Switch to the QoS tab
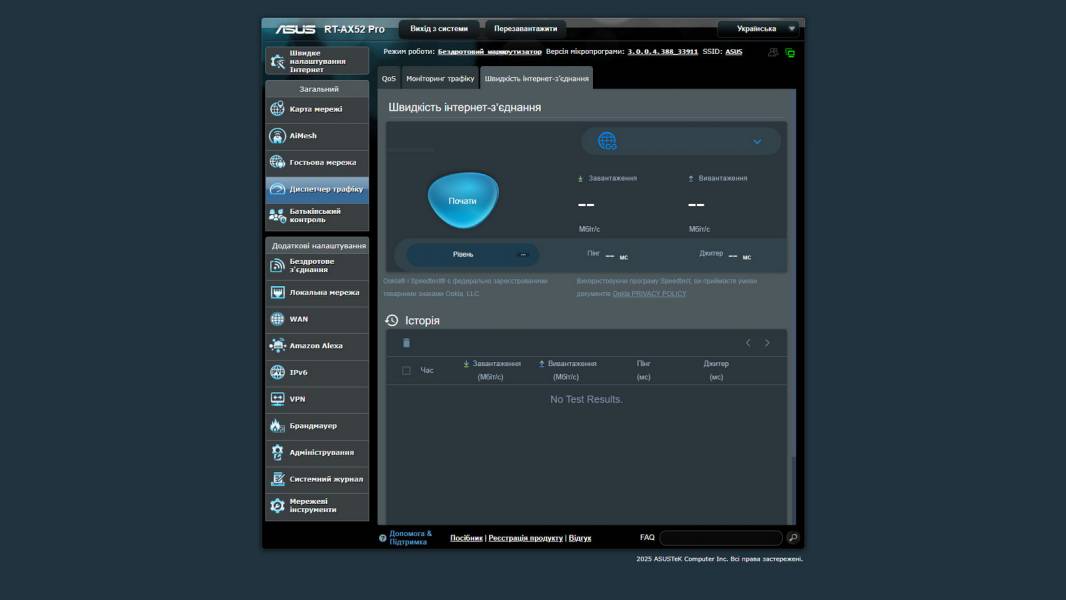The image size is (1066, 600). pyautogui.click(x=388, y=78)
